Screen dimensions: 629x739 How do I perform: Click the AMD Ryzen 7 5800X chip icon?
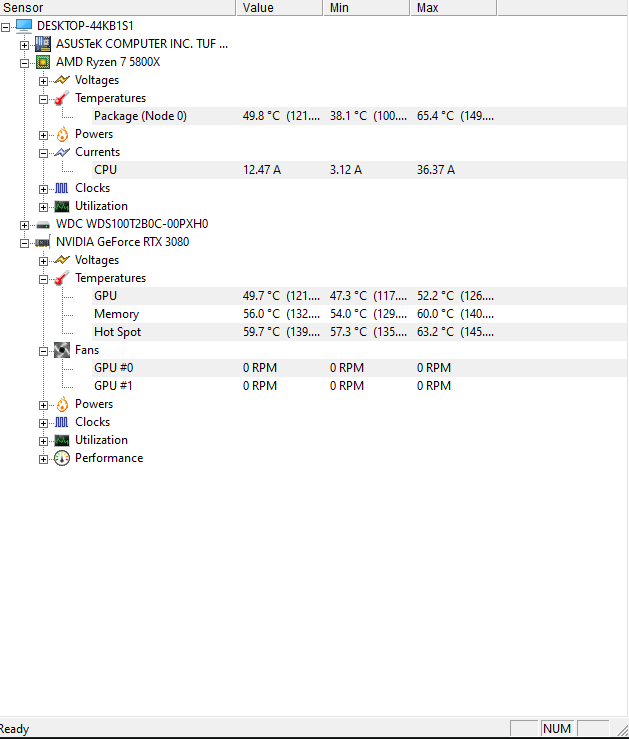(x=43, y=62)
